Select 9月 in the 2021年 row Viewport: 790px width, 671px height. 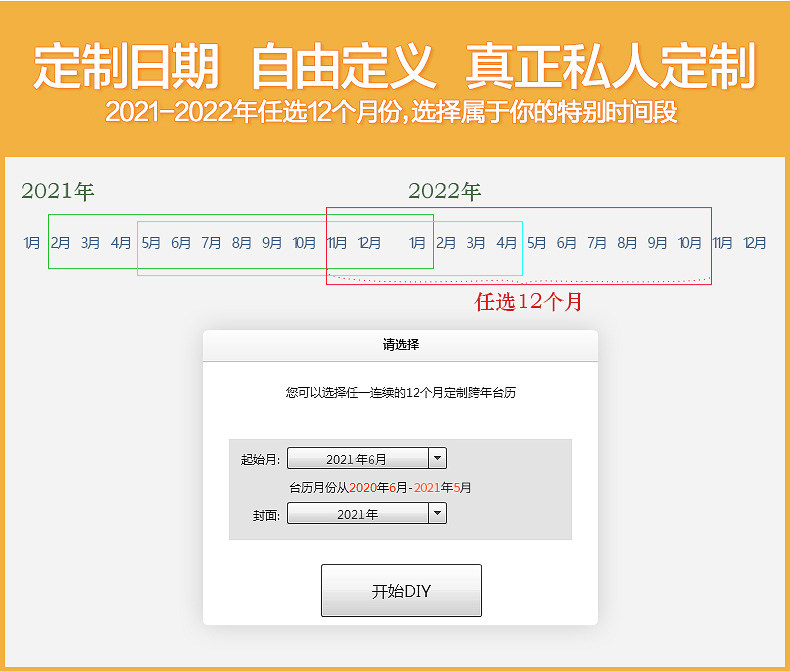(272, 243)
